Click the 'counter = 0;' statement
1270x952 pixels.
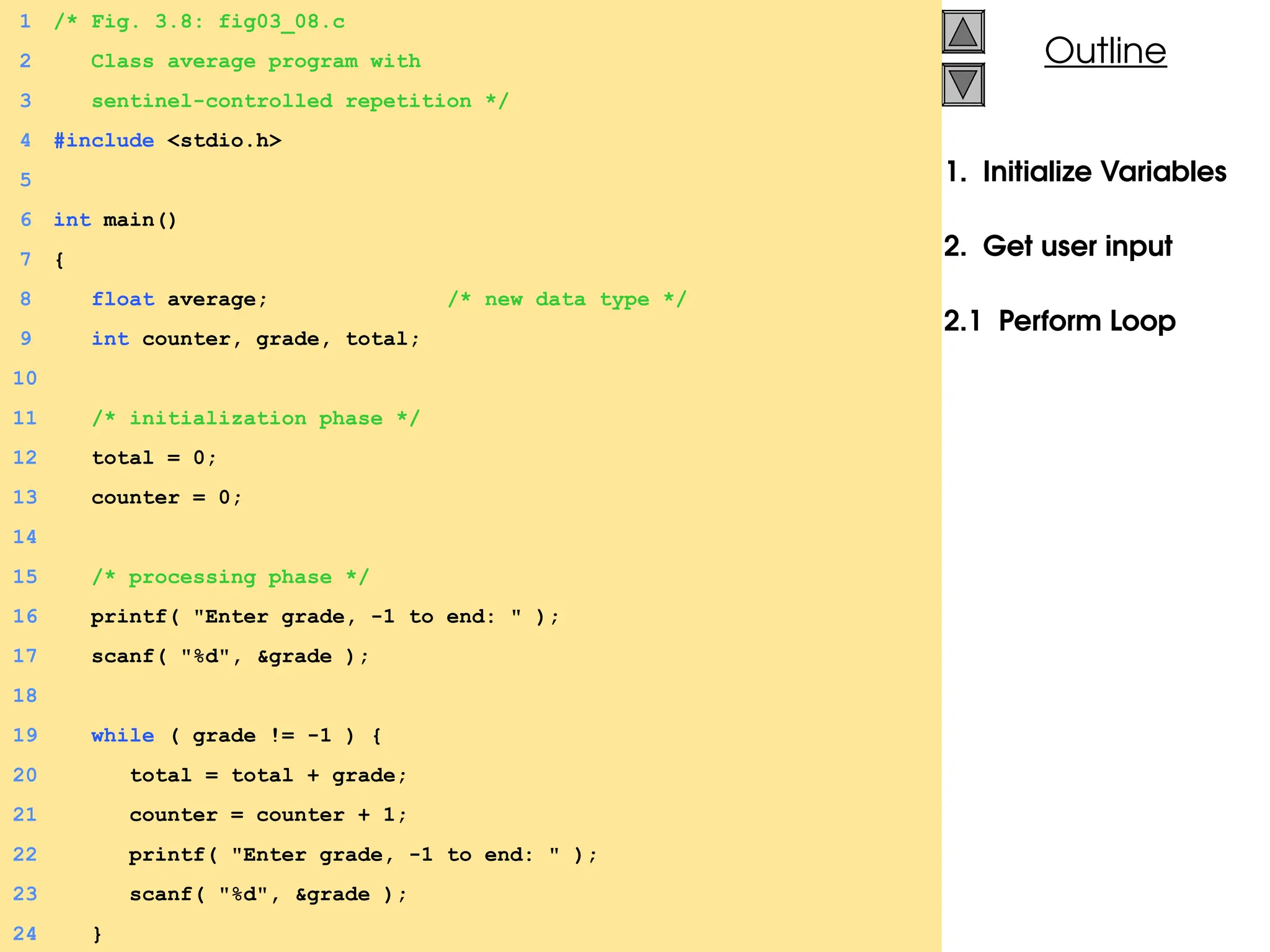tap(167, 498)
